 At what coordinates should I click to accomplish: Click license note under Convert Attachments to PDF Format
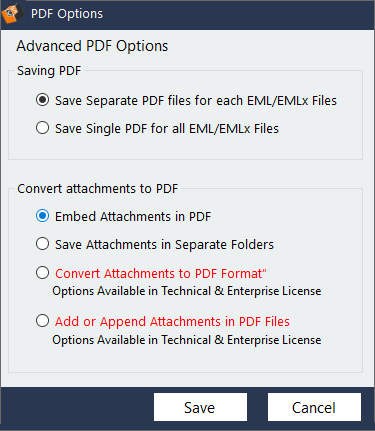187,291
